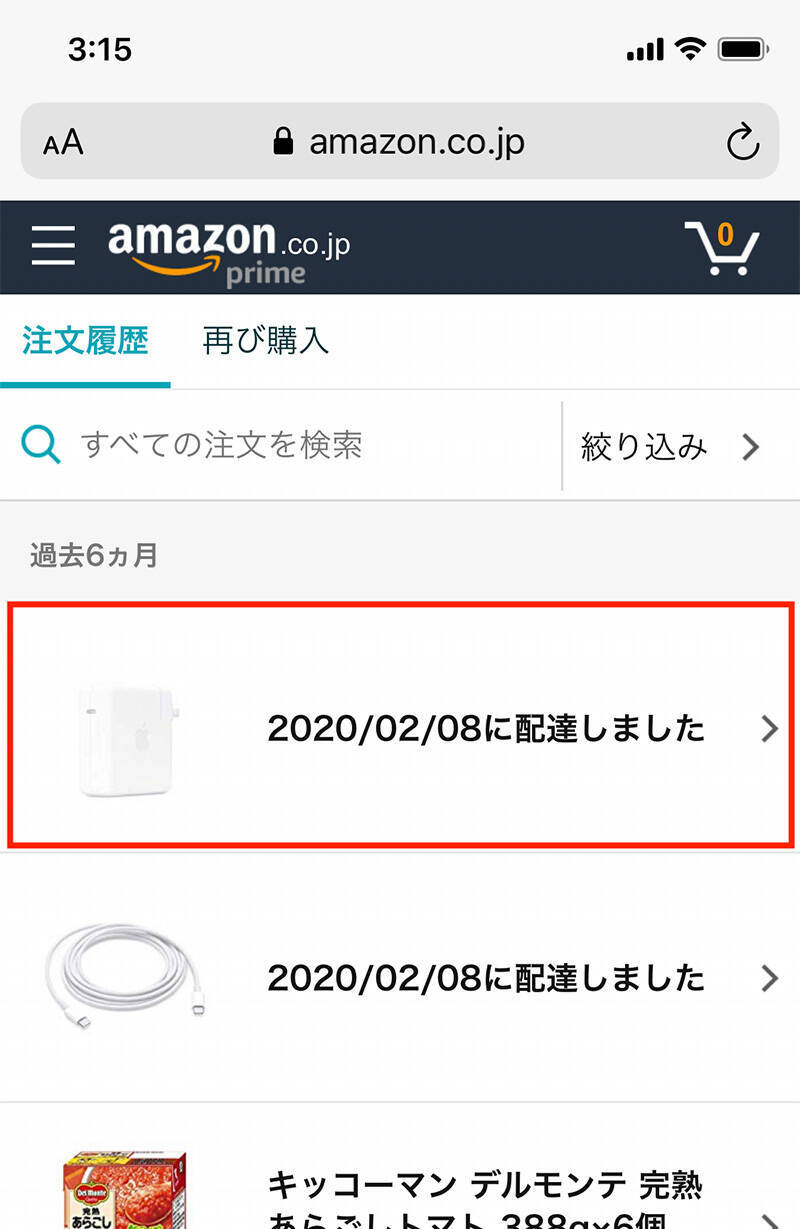Tap the lock icon beside URL
Image resolution: width=800 pixels, height=1229 pixels.
coord(284,142)
